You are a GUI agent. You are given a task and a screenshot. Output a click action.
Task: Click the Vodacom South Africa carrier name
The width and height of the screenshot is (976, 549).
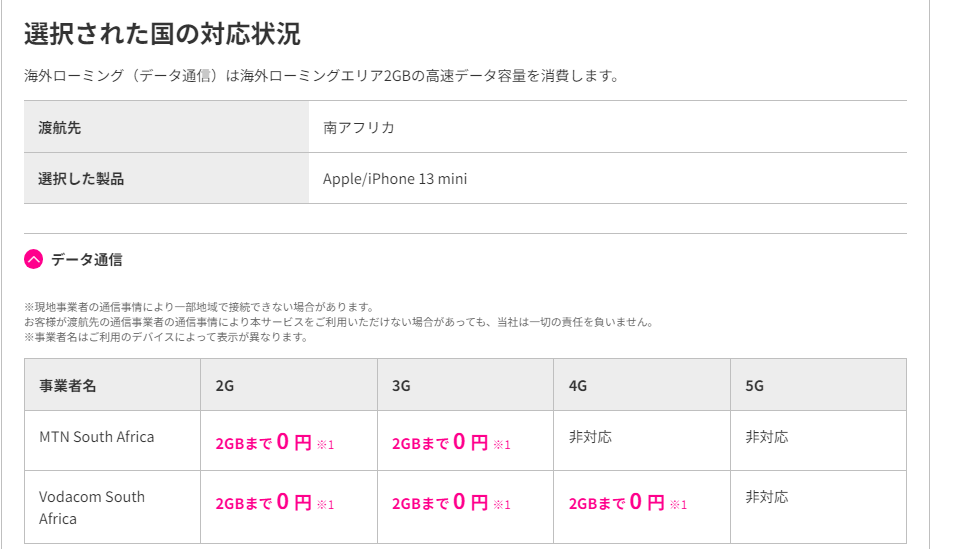click(x=92, y=507)
